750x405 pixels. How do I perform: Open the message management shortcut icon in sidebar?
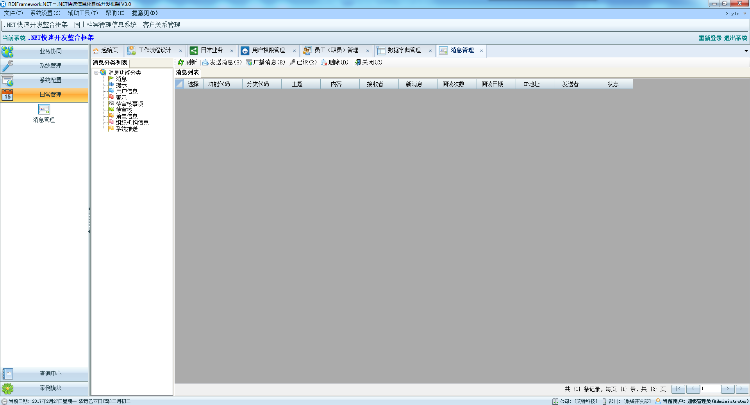click(x=44, y=114)
